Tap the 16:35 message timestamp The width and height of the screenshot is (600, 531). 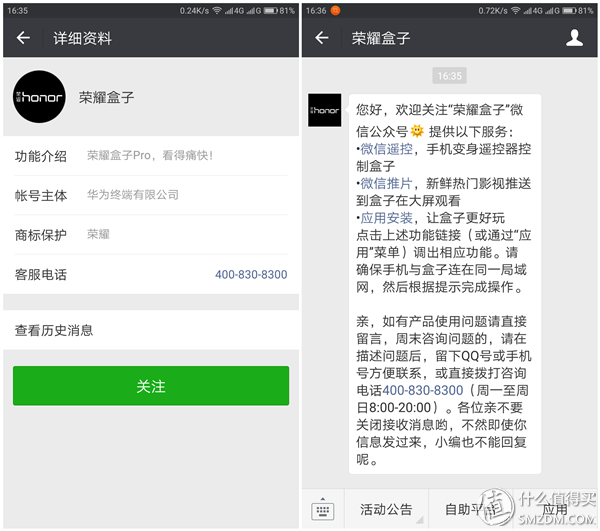(x=450, y=76)
